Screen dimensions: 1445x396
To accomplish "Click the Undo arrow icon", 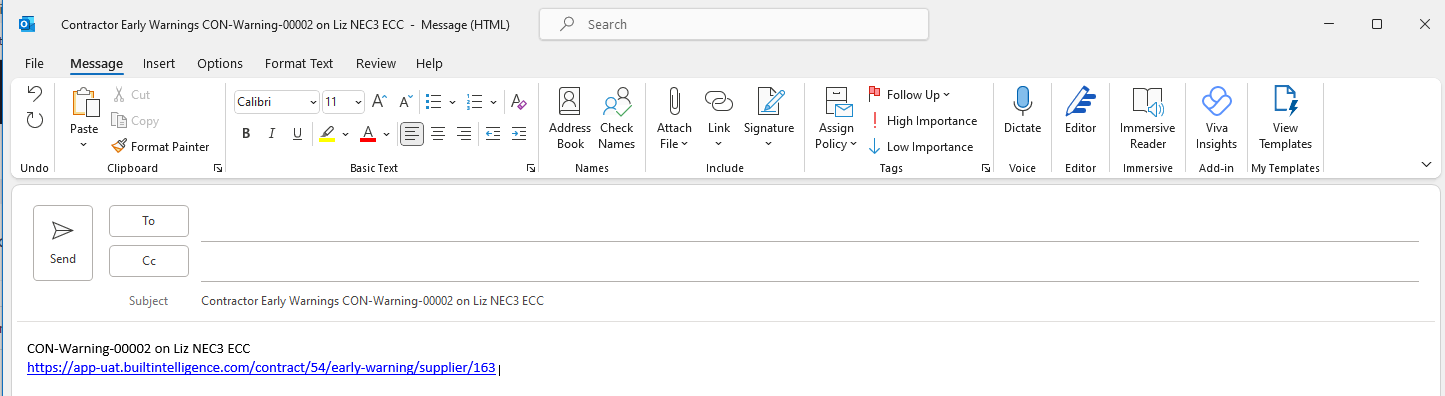I will [x=35, y=94].
